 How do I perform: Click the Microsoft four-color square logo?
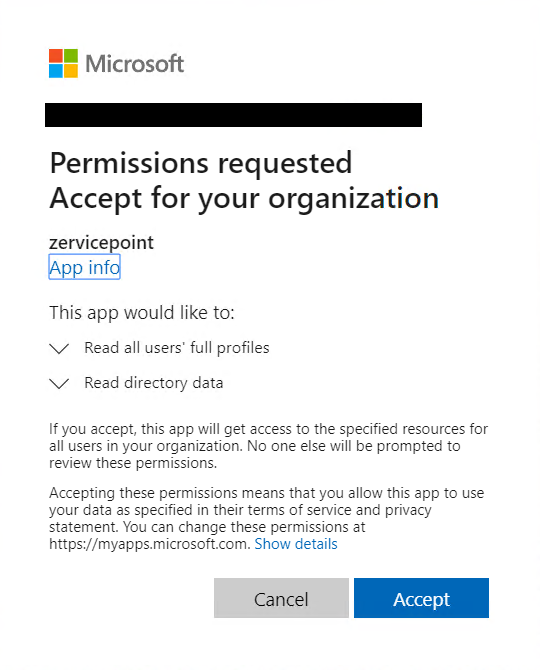click(x=63, y=63)
